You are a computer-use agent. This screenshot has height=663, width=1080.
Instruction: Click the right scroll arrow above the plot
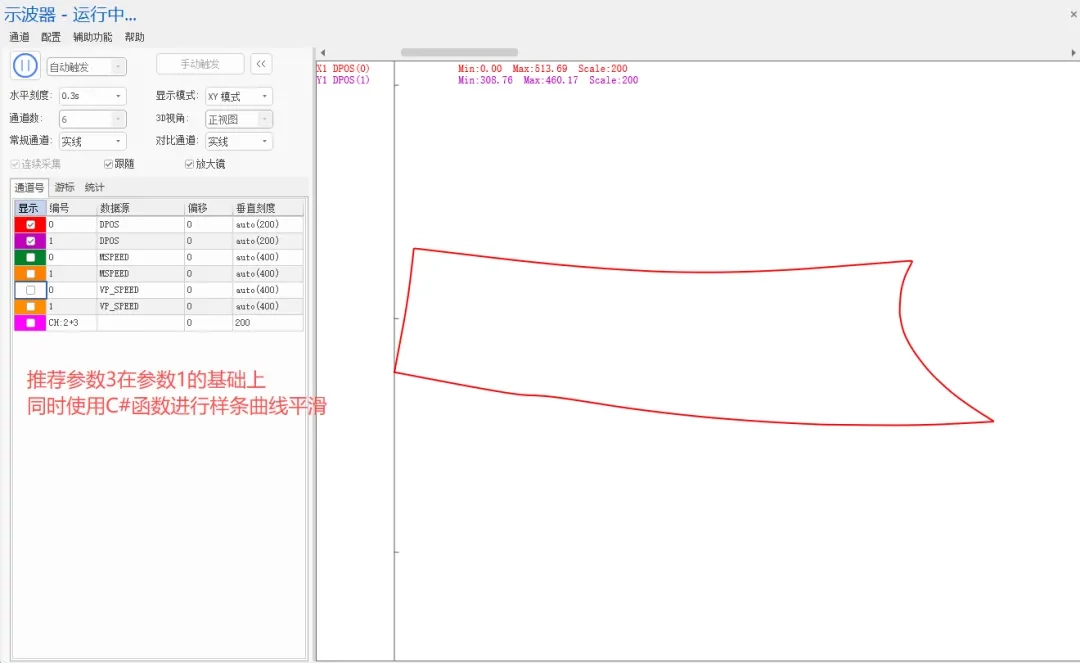pos(1073,52)
